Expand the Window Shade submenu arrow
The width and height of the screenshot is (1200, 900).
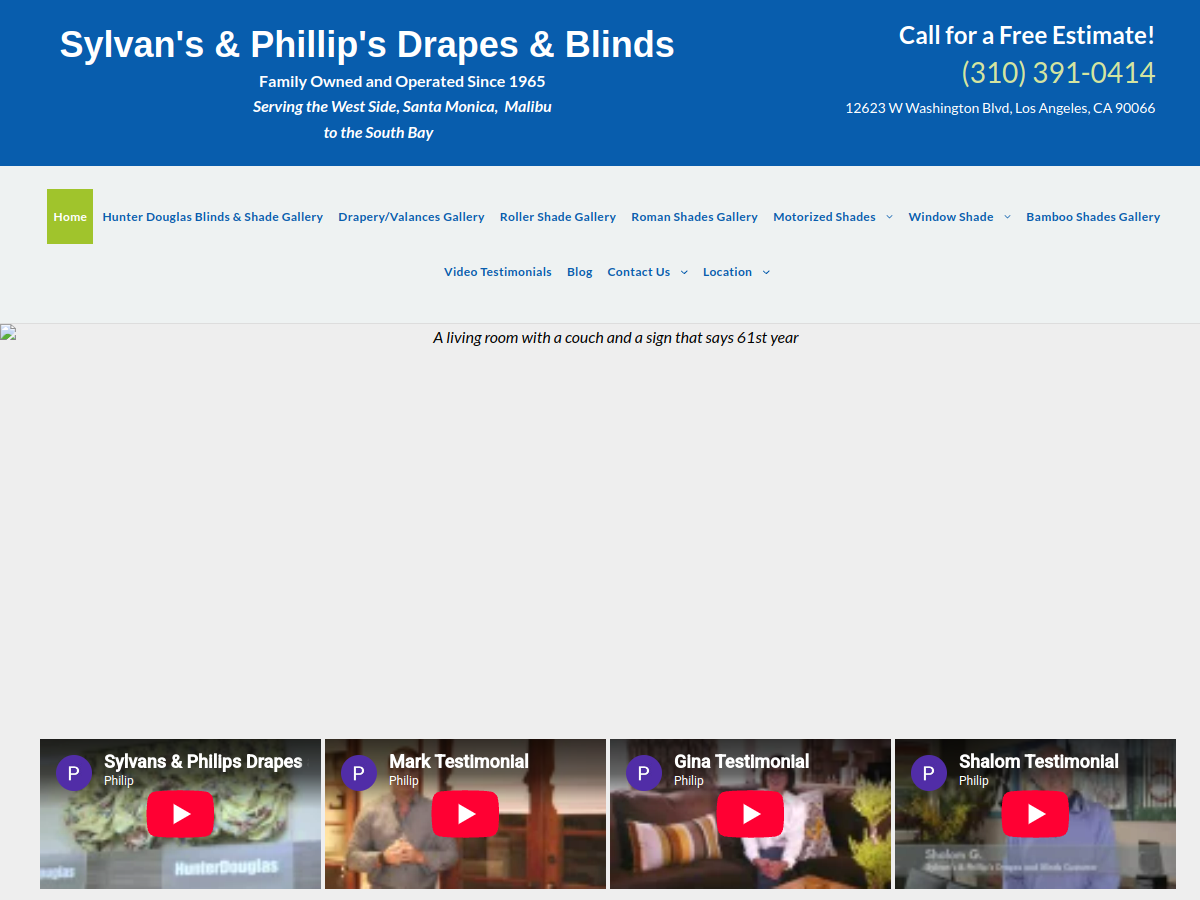tap(1007, 217)
